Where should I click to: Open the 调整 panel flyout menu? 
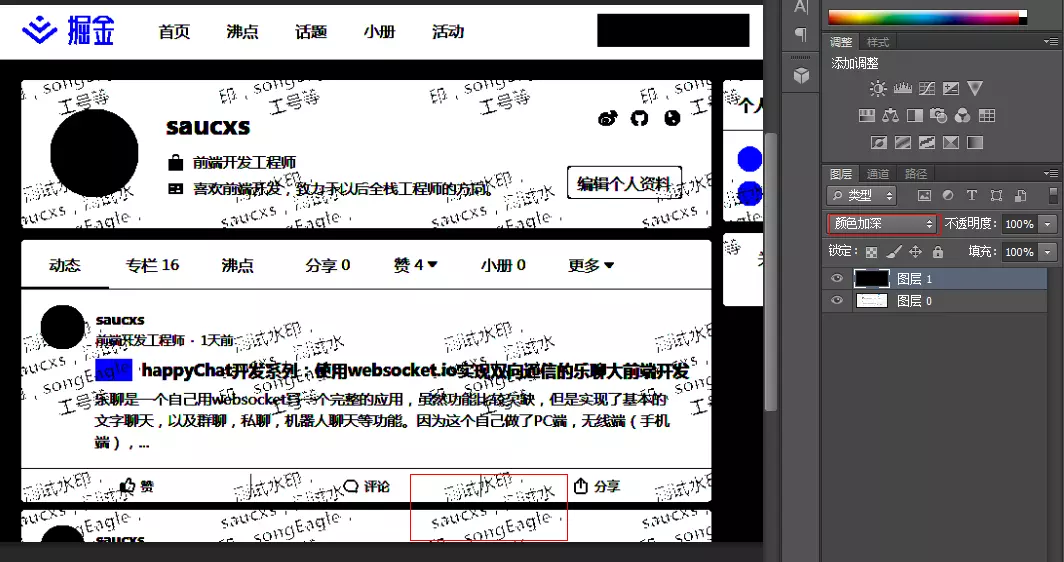pos(1050,41)
